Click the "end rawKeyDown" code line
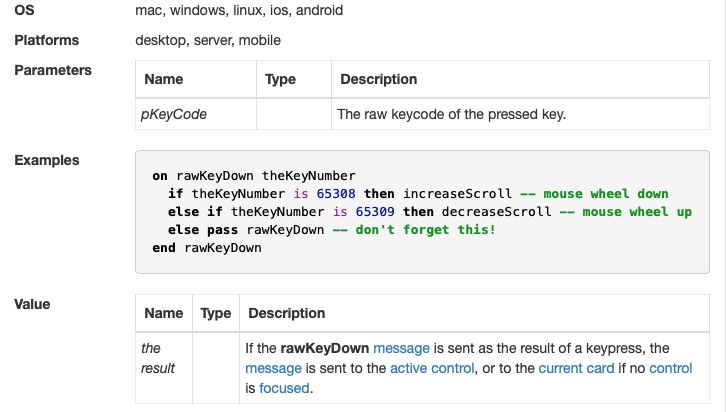Viewport: 726px width, 412px height. [207, 248]
